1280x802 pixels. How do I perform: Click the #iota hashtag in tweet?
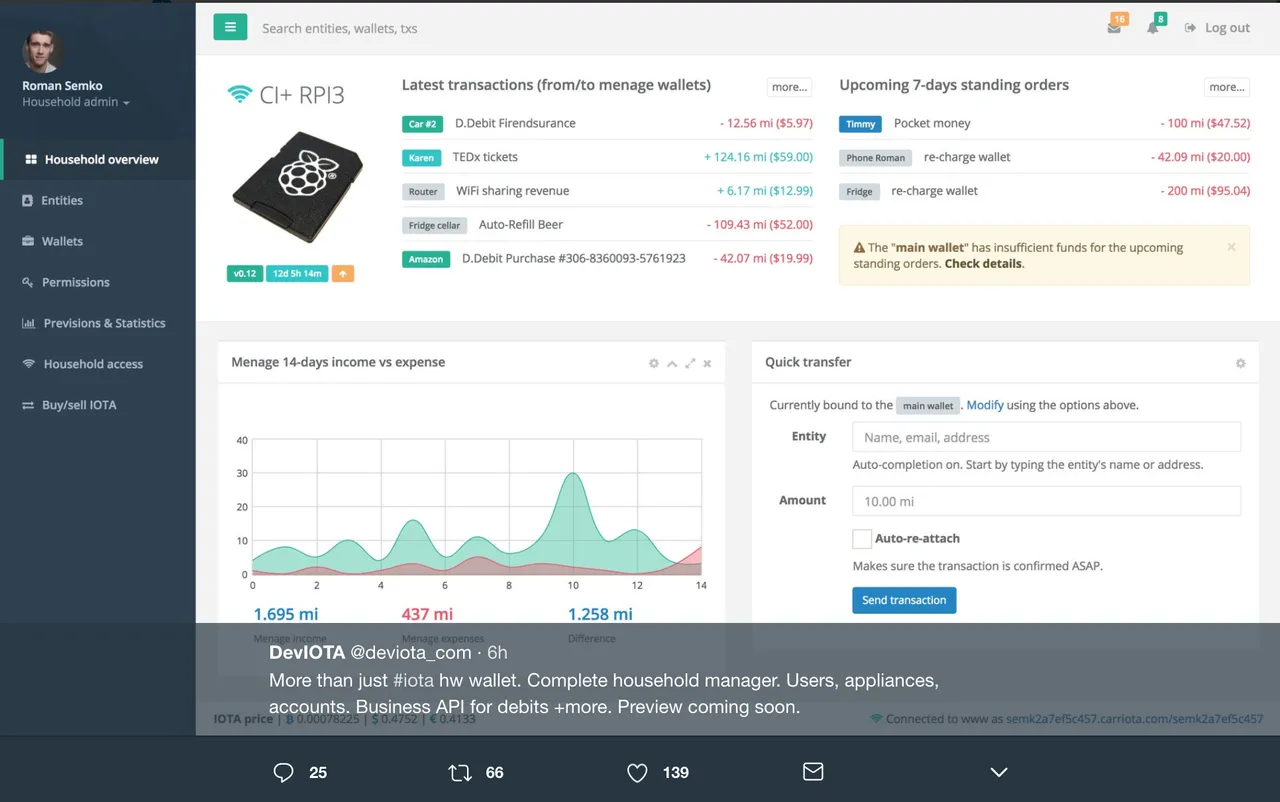(x=414, y=680)
